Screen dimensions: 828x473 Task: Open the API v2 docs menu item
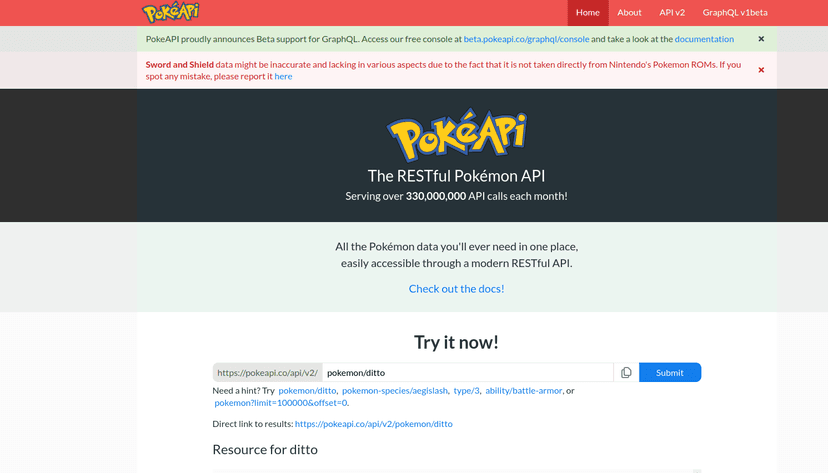point(672,13)
